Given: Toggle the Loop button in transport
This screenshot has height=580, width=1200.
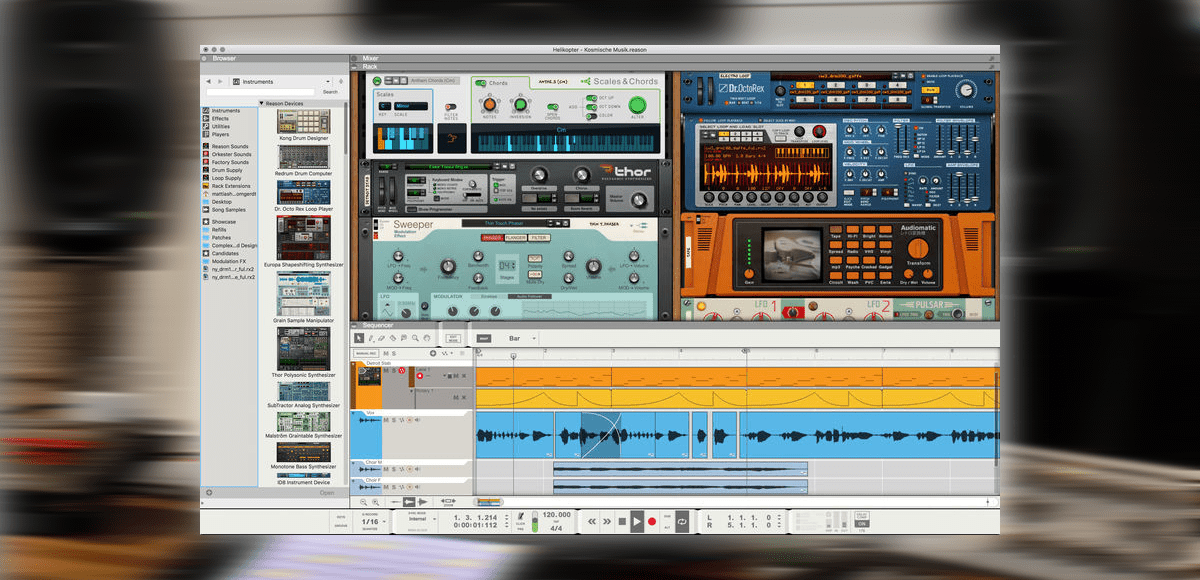Looking at the screenshot, I should tap(682, 522).
